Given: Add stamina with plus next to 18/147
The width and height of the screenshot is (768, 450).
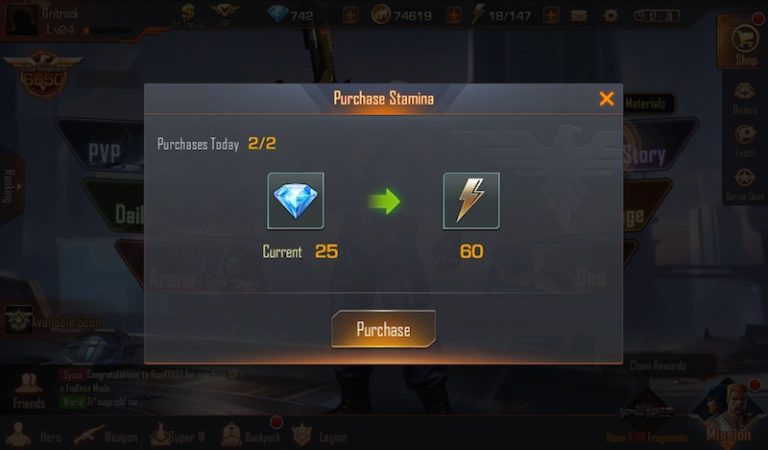Looking at the screenshot, I should pos(551,16).
